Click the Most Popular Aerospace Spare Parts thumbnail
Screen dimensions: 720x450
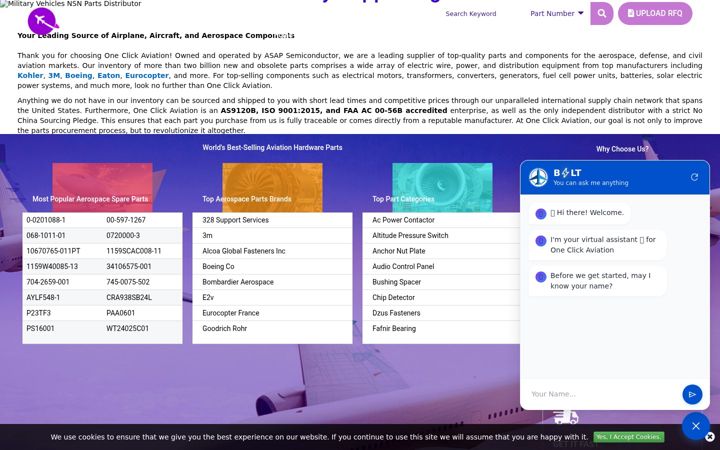[102, 187]
